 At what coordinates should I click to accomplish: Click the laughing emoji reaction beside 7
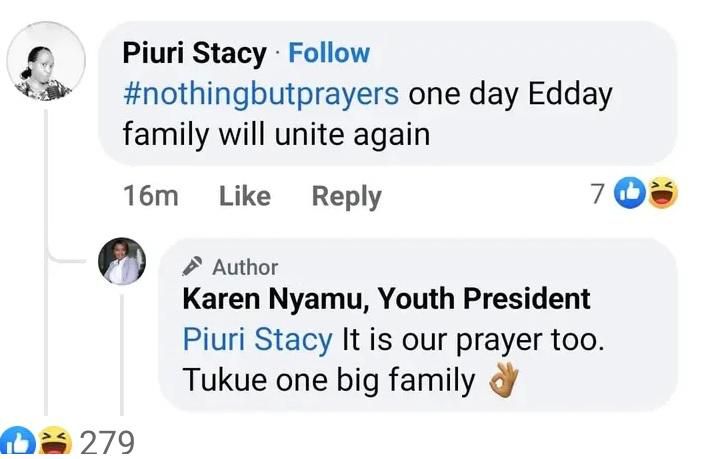coord(661,194)
